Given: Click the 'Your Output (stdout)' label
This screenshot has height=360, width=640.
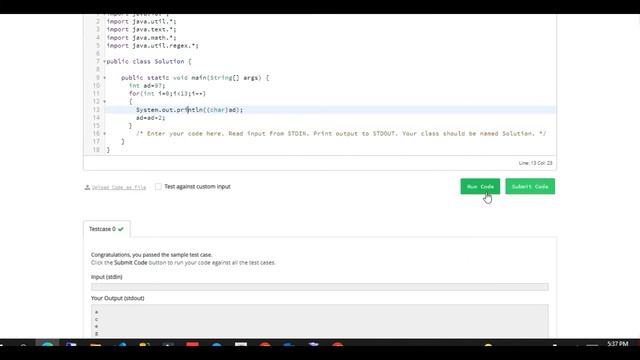Looking at the screenshot, I should click(x=118, y=298).
